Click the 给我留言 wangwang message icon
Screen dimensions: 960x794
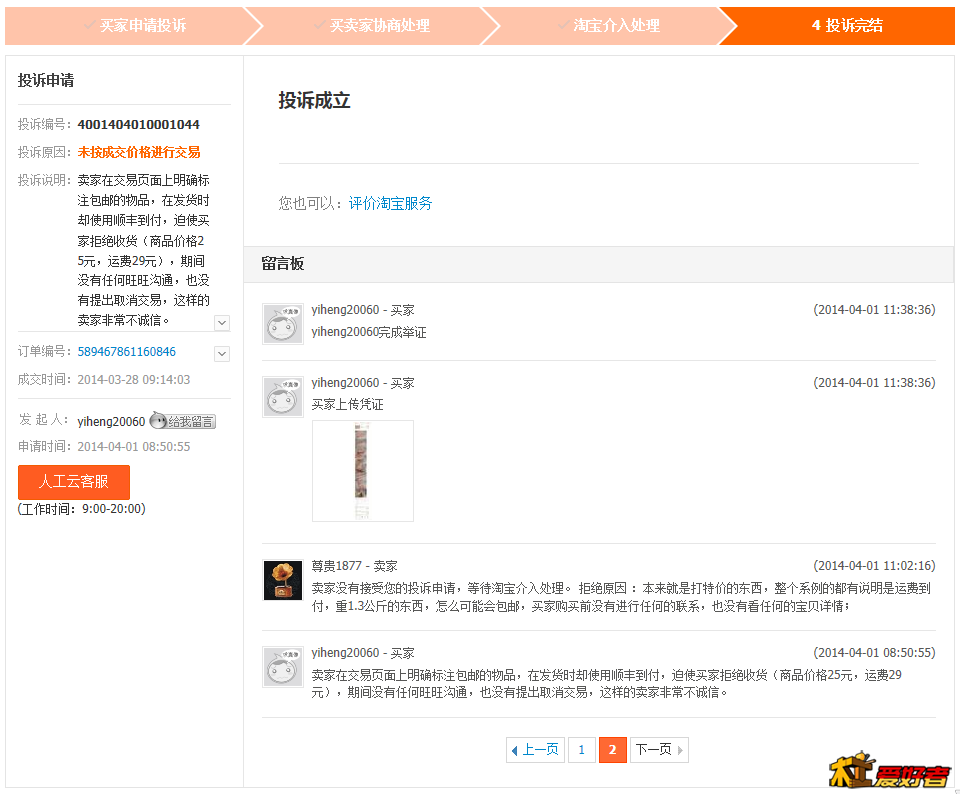tap(182, 421)
